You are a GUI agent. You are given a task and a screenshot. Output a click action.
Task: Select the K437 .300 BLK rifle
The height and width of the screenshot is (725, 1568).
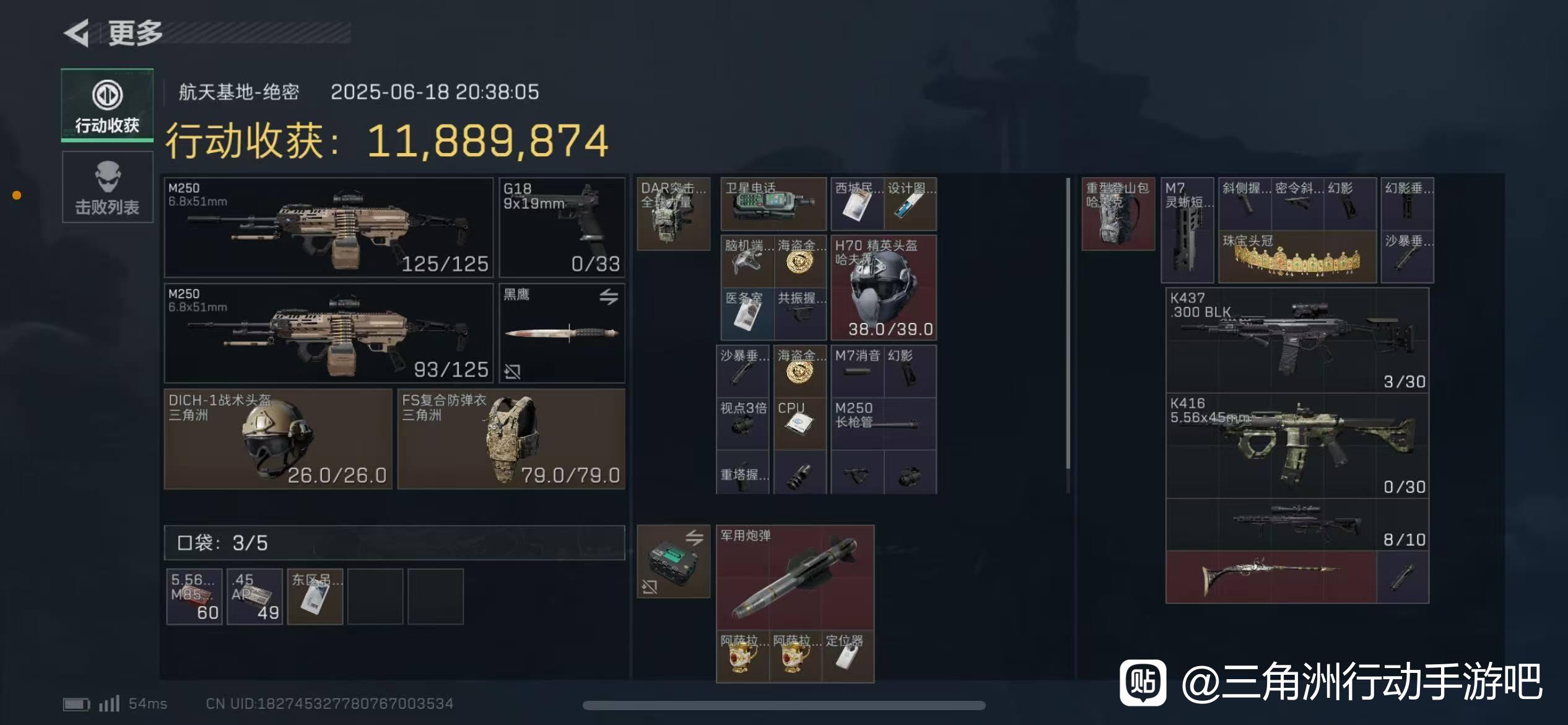(x=1297, y=340)
